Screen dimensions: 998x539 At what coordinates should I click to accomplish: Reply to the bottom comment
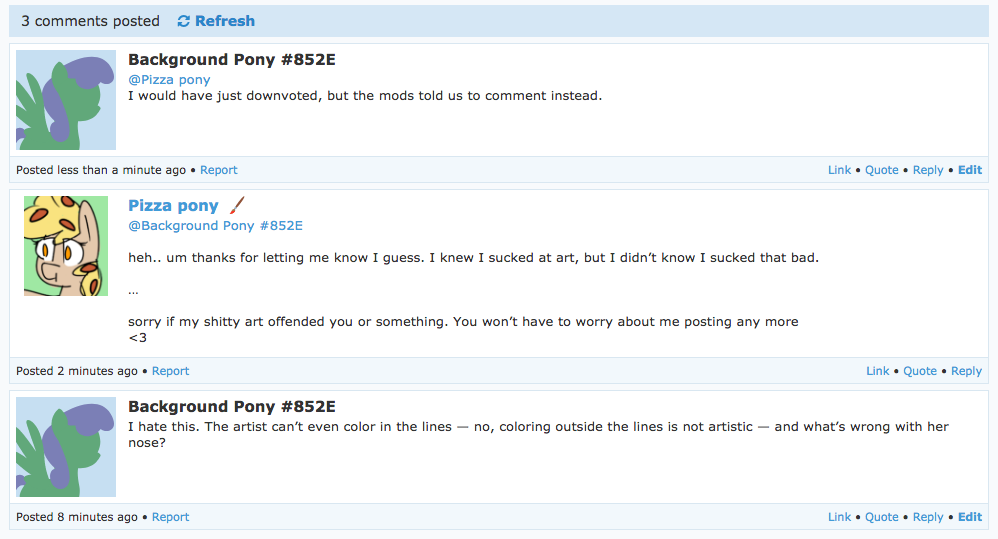pyautogui.click(x=927, y=517)
